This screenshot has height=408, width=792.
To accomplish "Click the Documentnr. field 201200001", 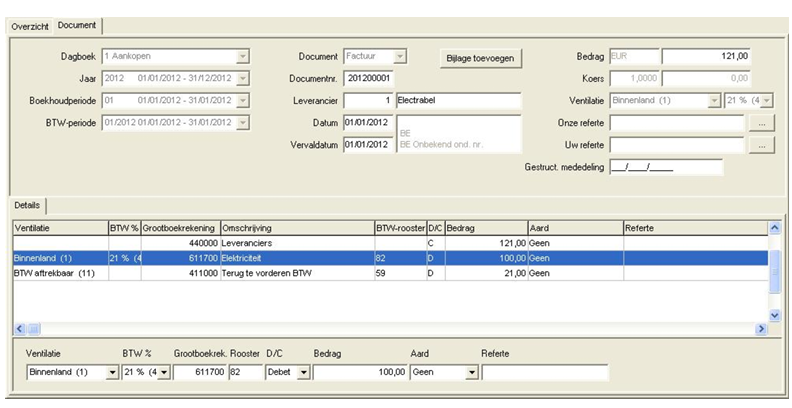I will [x=369, y=78].
